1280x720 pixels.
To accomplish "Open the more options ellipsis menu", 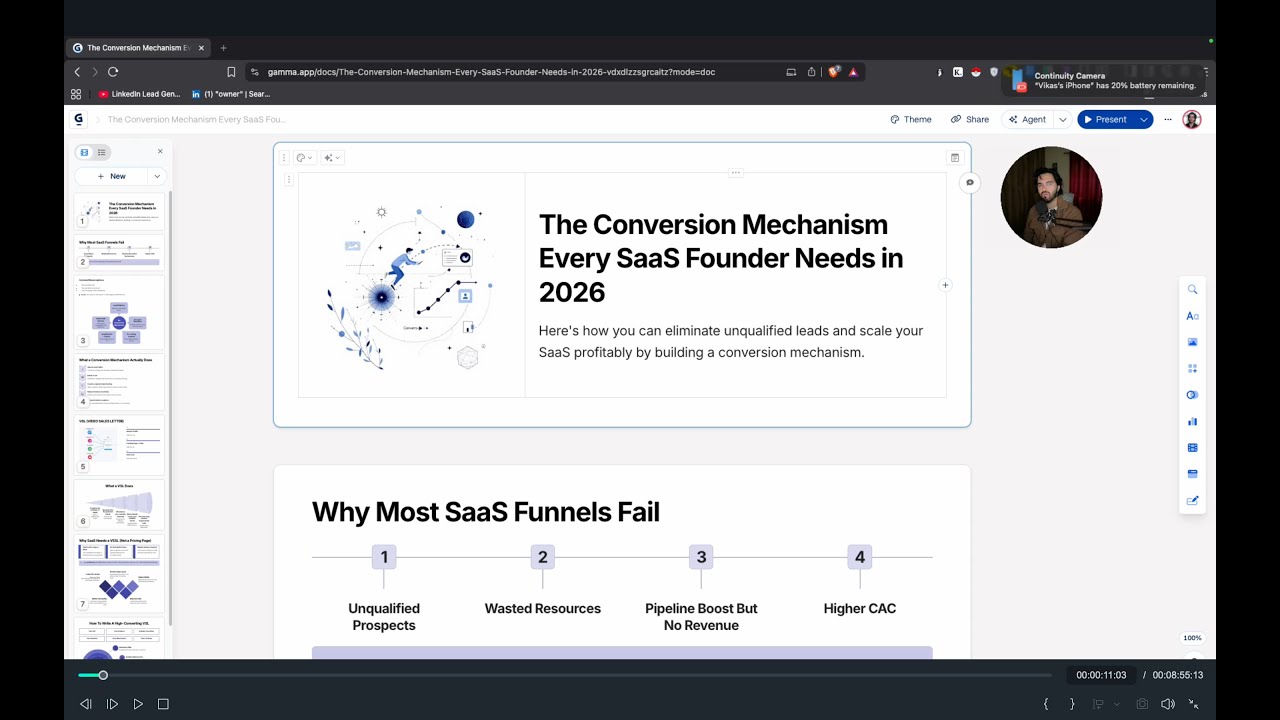I will tap(1167, 119).
